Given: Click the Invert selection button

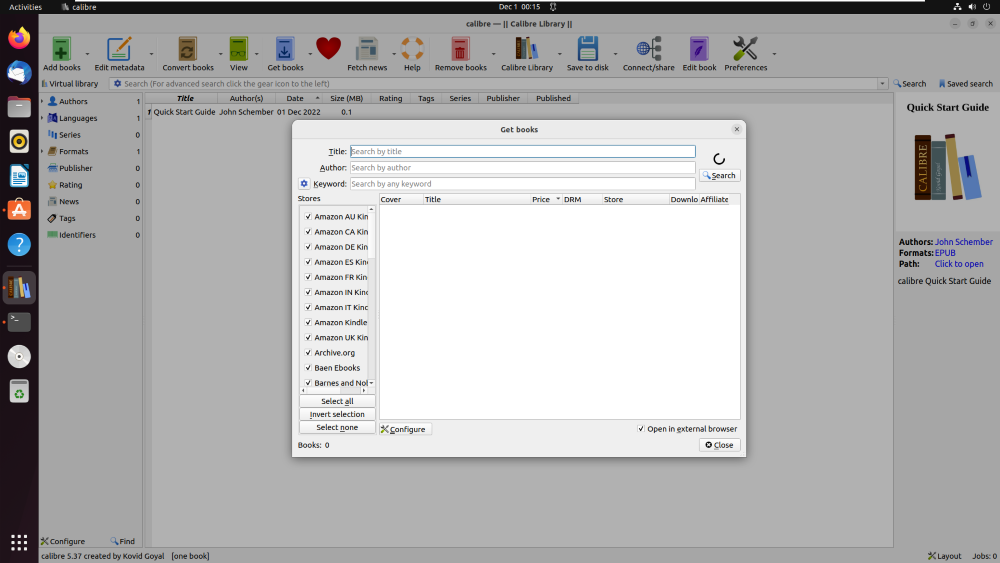Looking at the screenshot, I should pos(337,414).
